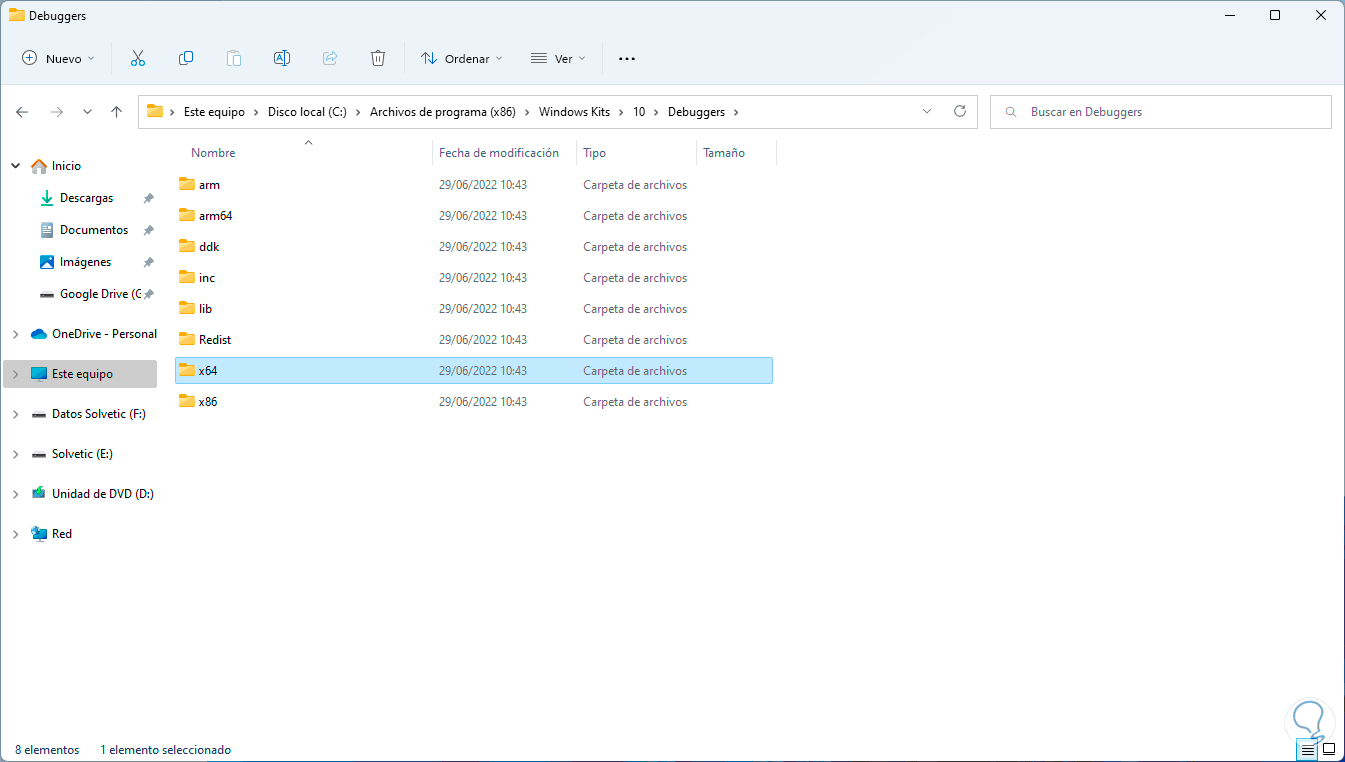Go forward with the right arrow
The width and height of the screenshot is (1345, 762).
coord(57,112)
